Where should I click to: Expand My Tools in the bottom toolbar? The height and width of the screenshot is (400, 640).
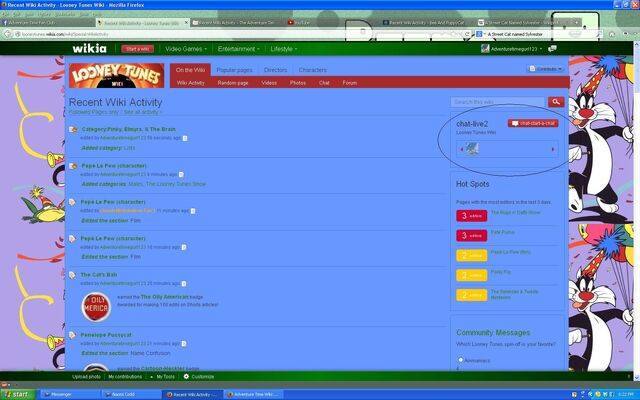(x=163, y=377)
